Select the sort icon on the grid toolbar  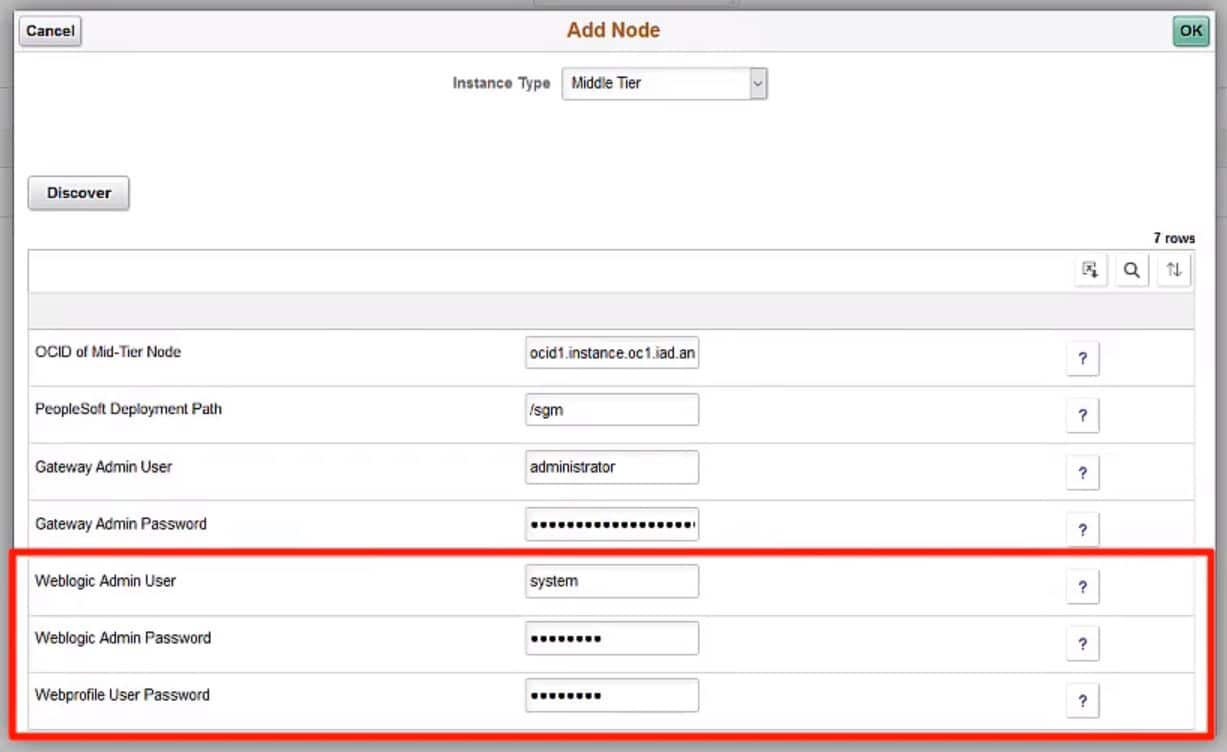[x=1174, y=269]
